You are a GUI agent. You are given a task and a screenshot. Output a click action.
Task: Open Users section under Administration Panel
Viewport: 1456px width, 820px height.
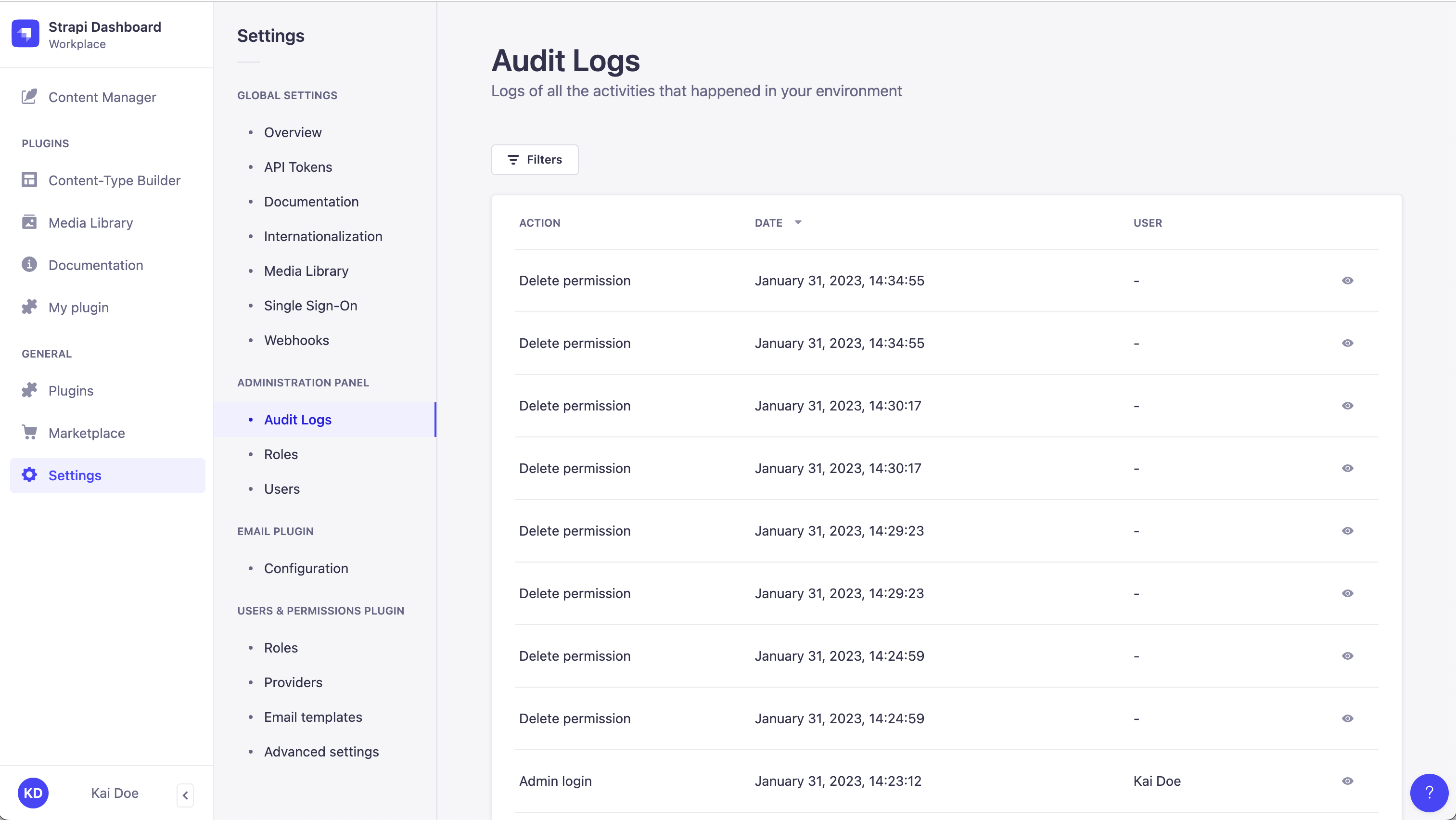pyautogui.click(x=280, y=488)
